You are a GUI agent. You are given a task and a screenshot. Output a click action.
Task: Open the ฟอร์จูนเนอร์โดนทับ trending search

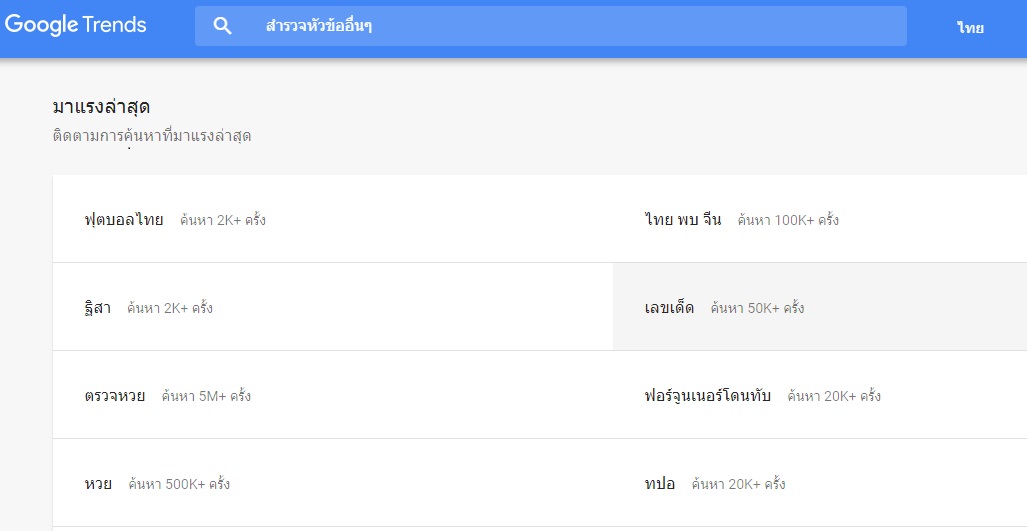707,395
